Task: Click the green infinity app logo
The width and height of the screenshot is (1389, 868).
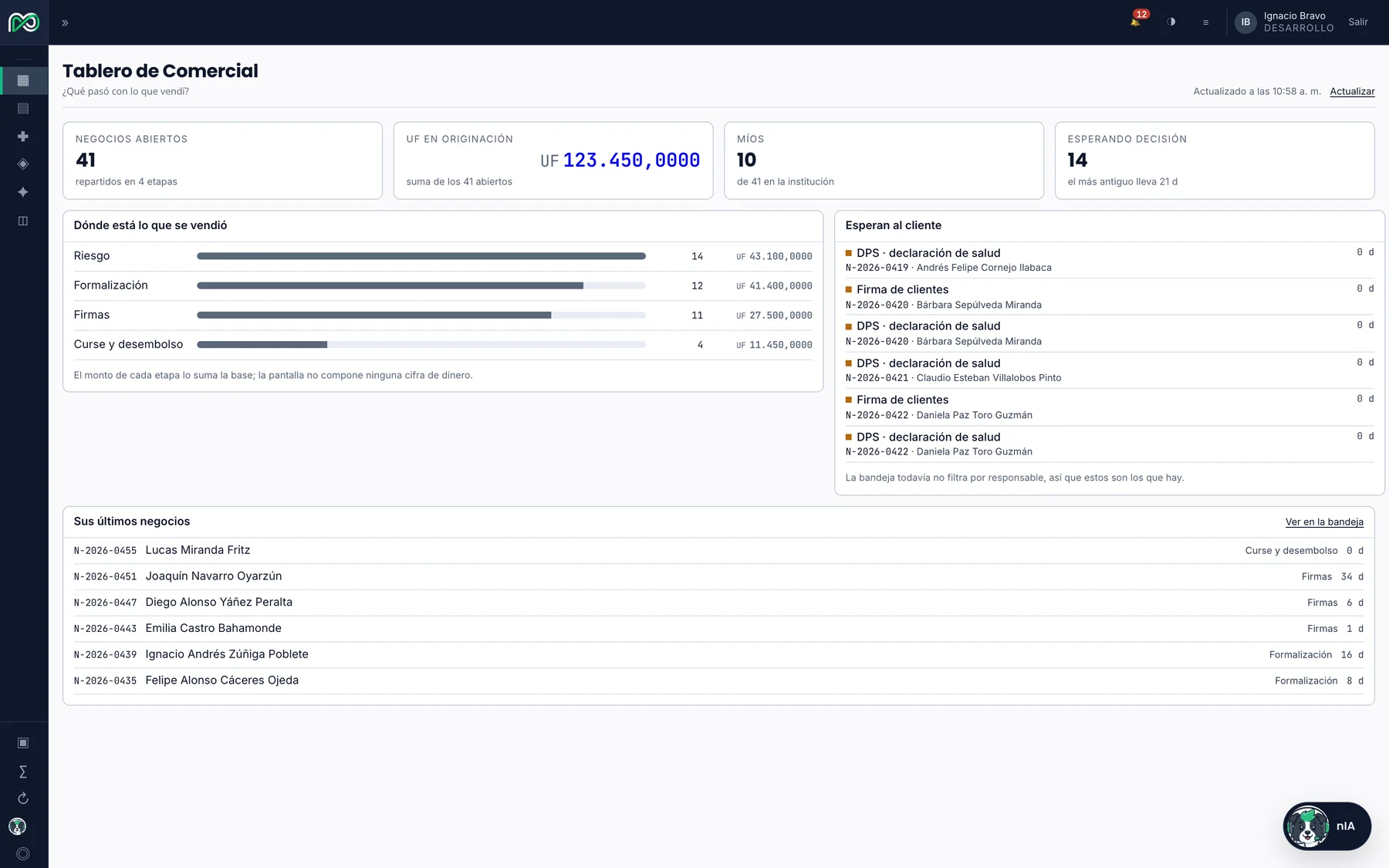Action: click(x=23, y=22)
